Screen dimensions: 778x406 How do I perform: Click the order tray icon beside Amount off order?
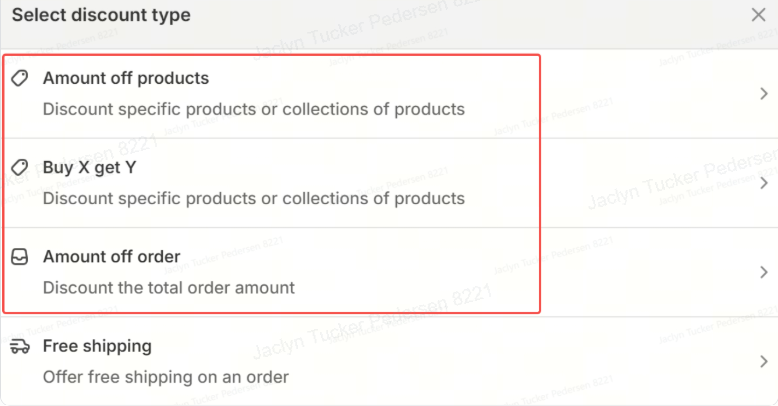click(20, 257)
